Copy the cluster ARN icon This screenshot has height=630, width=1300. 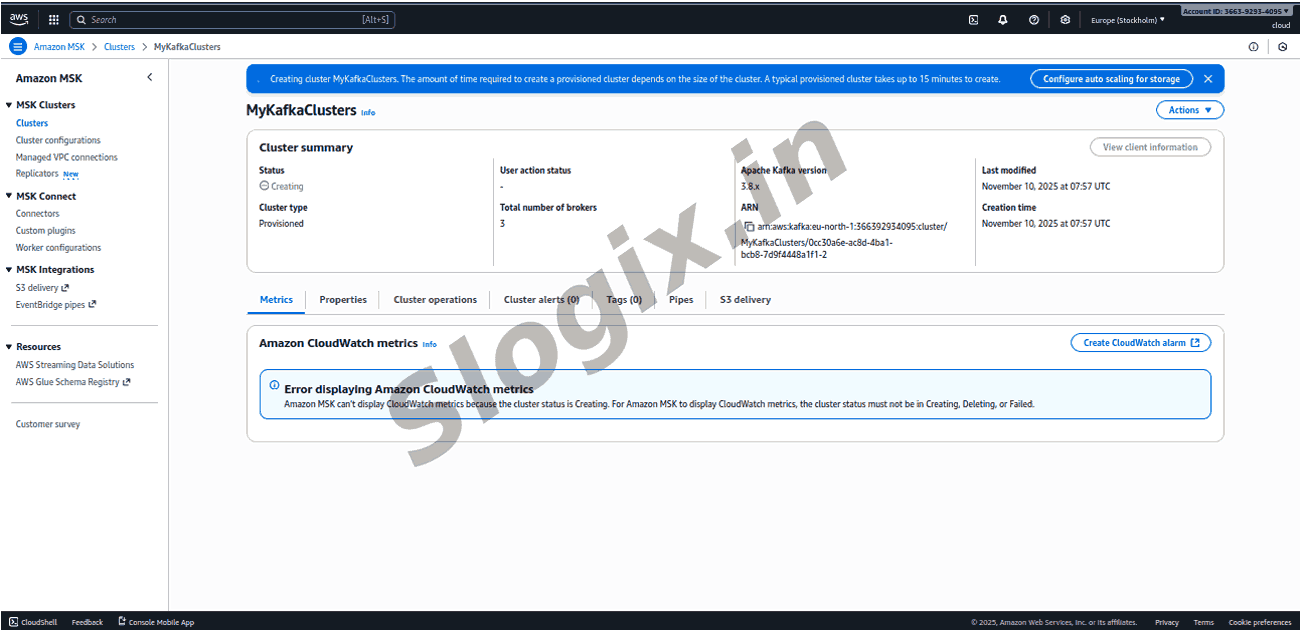[x=749, y=227]
